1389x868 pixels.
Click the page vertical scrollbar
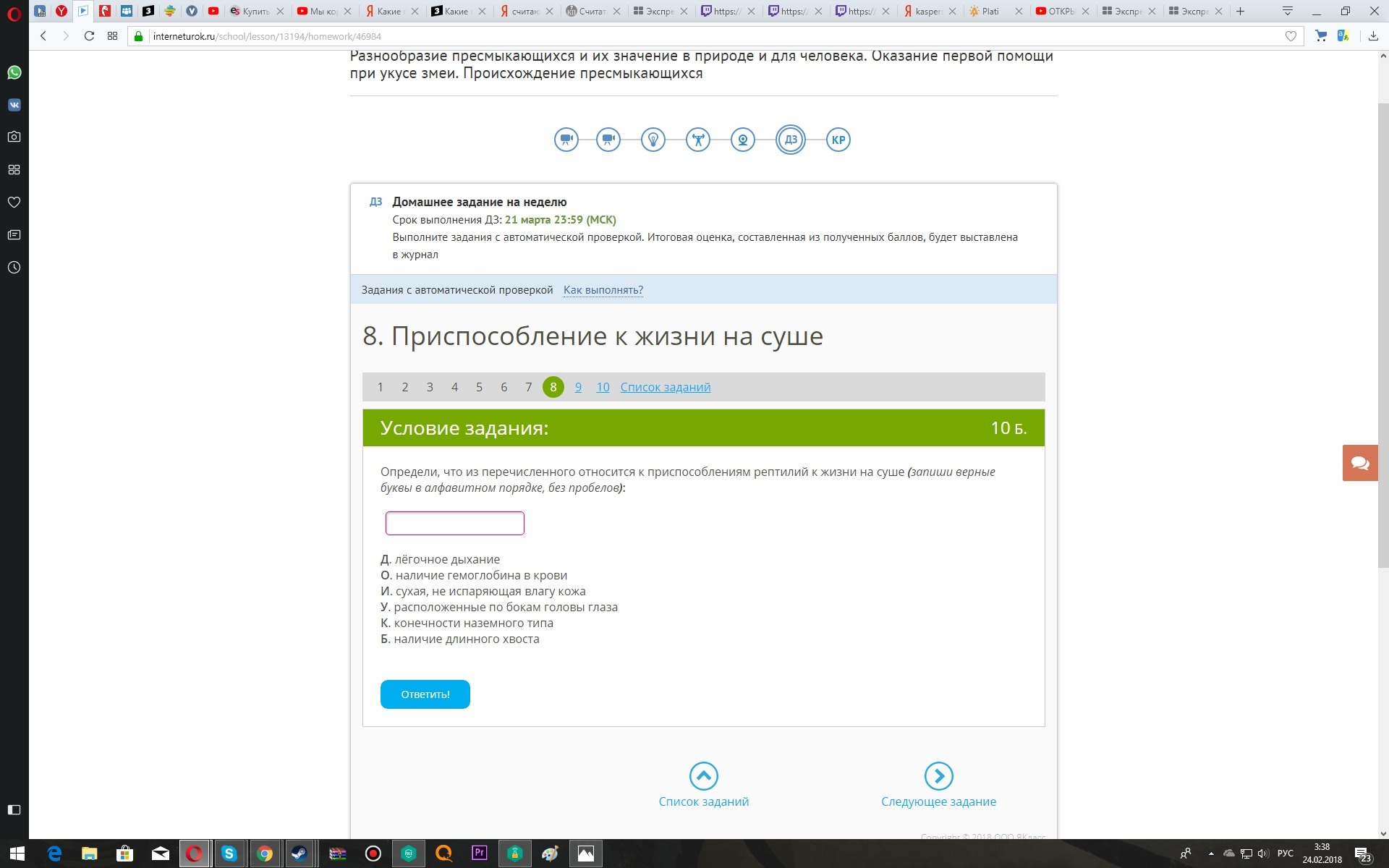tap(1383, 335)
